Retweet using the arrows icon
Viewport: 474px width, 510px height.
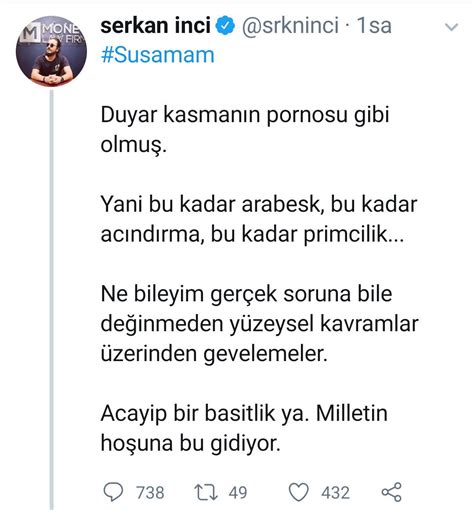206,493
